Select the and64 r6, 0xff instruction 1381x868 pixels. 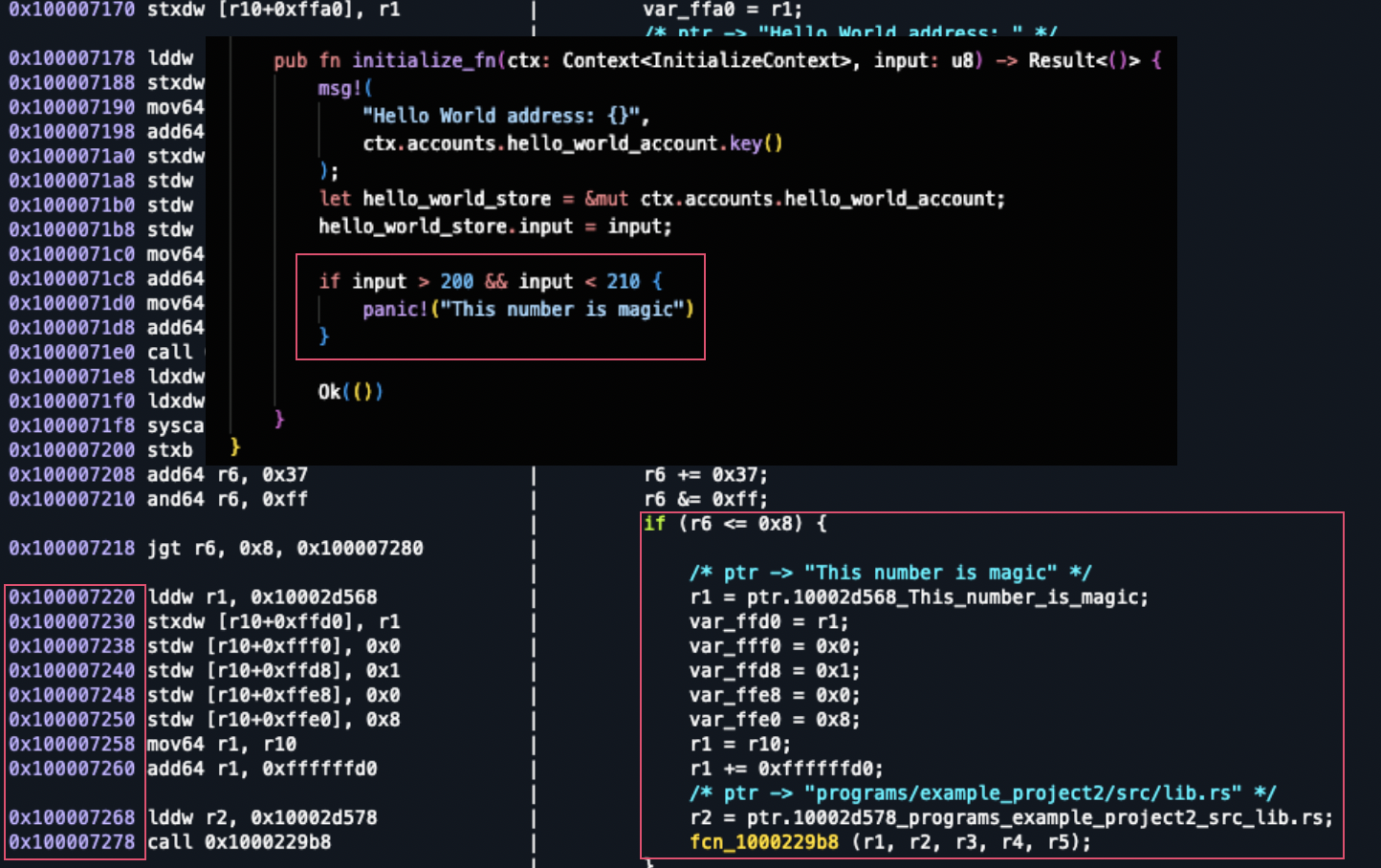(x=227, y=499)
